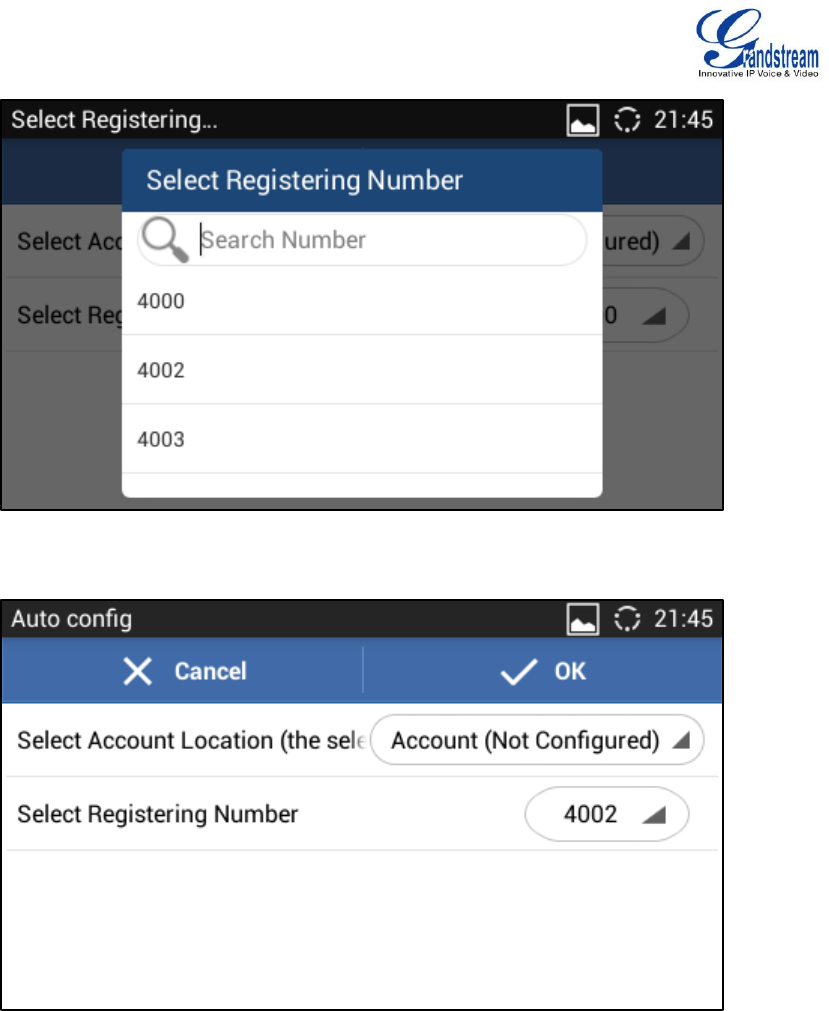
Task: Click the Select Registering... title text
Action: [x=114, y=120]
